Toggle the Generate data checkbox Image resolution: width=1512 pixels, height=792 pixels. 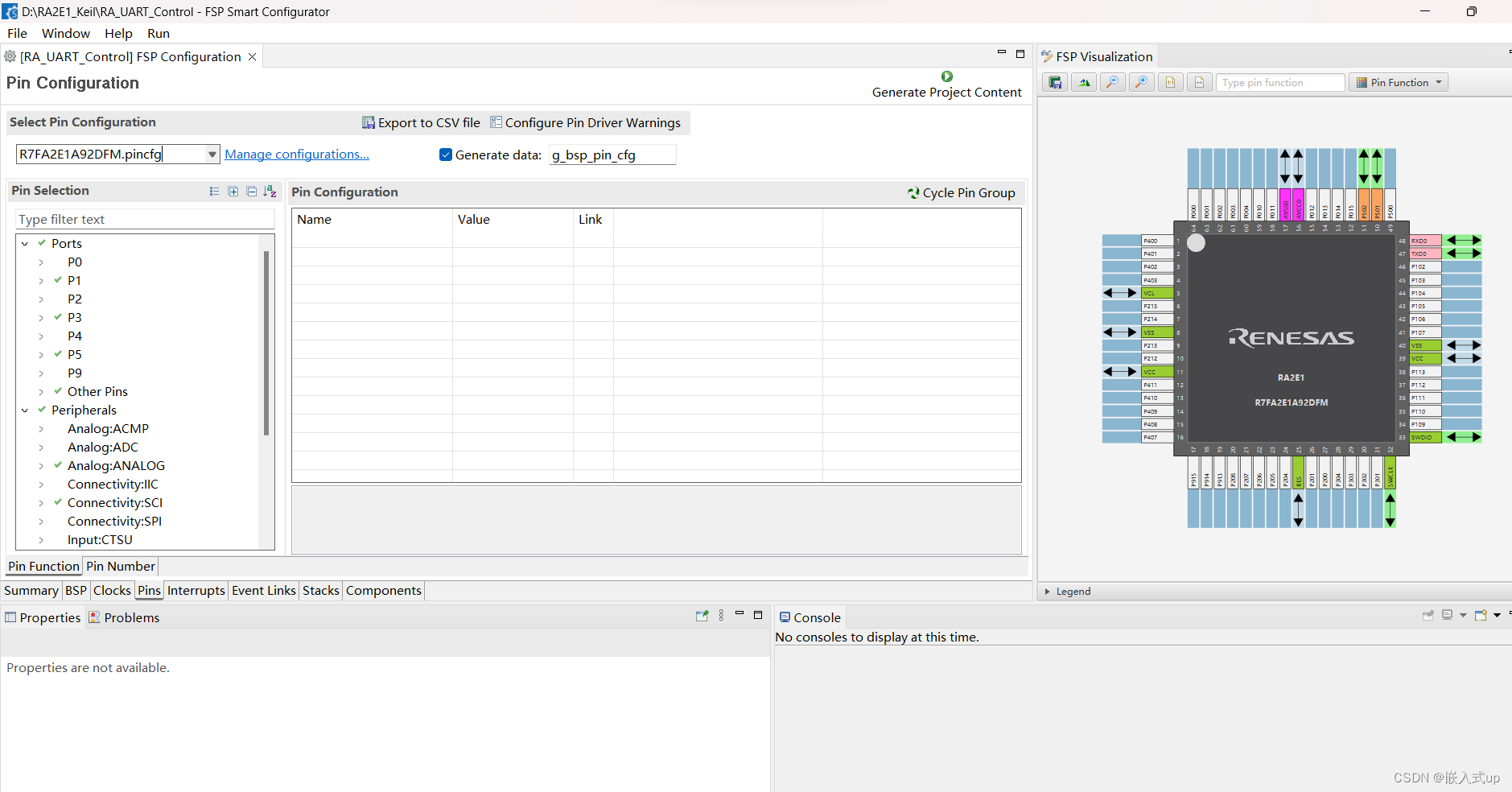pyautogui.click(x=446, y=155)
